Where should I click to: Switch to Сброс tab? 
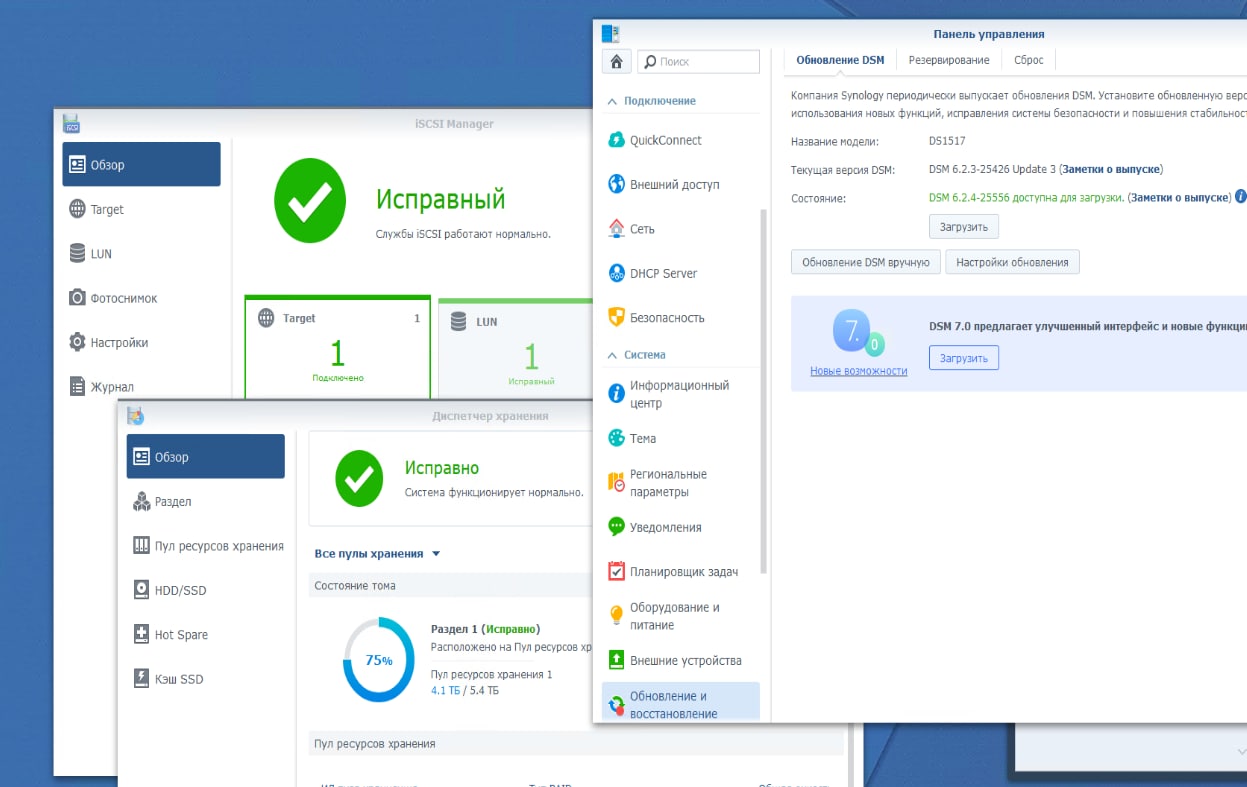tap(1028, 60)
